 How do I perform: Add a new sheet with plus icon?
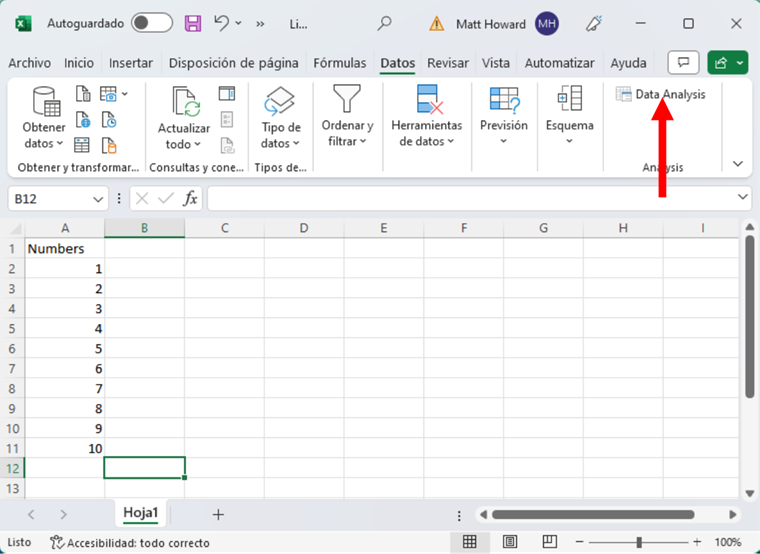click(218, 514)
